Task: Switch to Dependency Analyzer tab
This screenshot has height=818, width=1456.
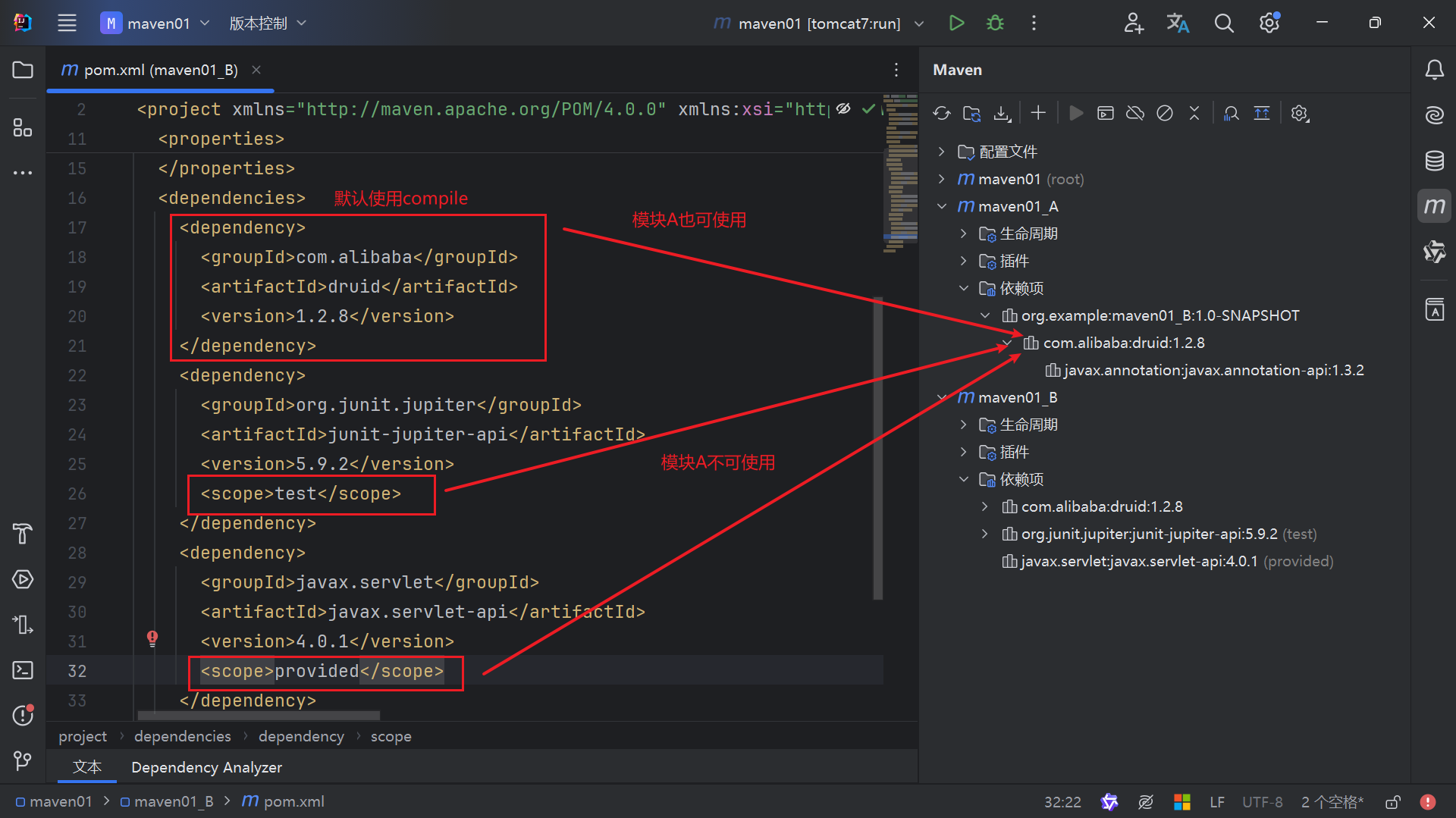Action: [x=206, y=767]
